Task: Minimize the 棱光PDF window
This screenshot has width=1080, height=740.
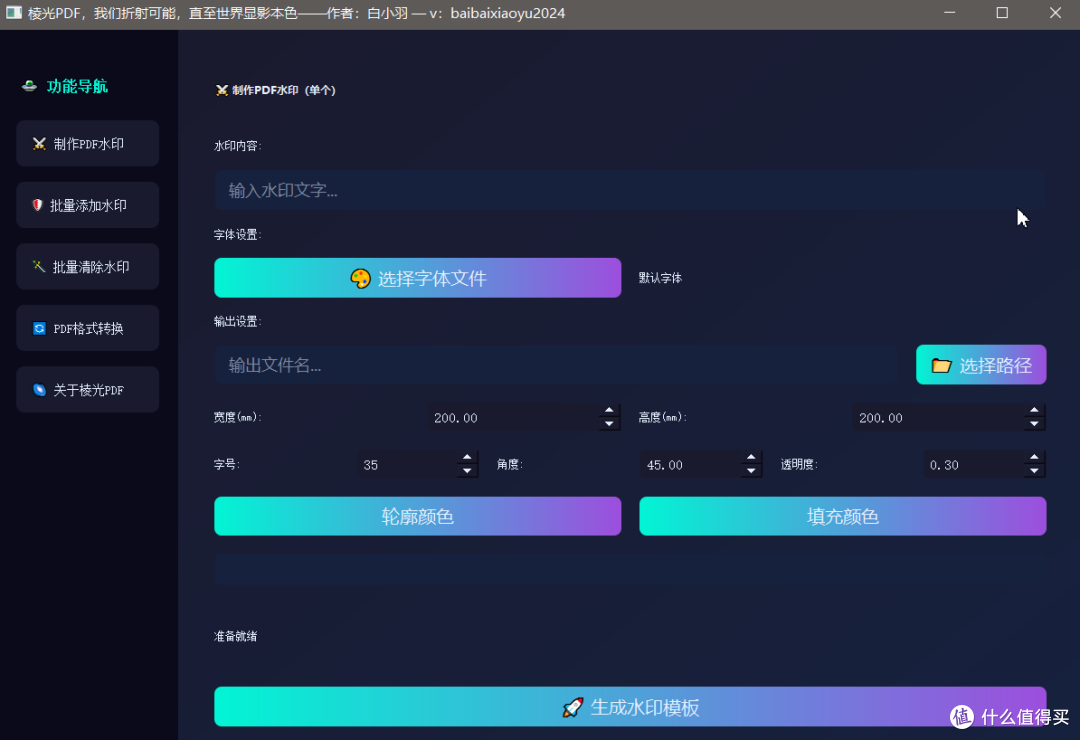Action: tap(949, 13)
